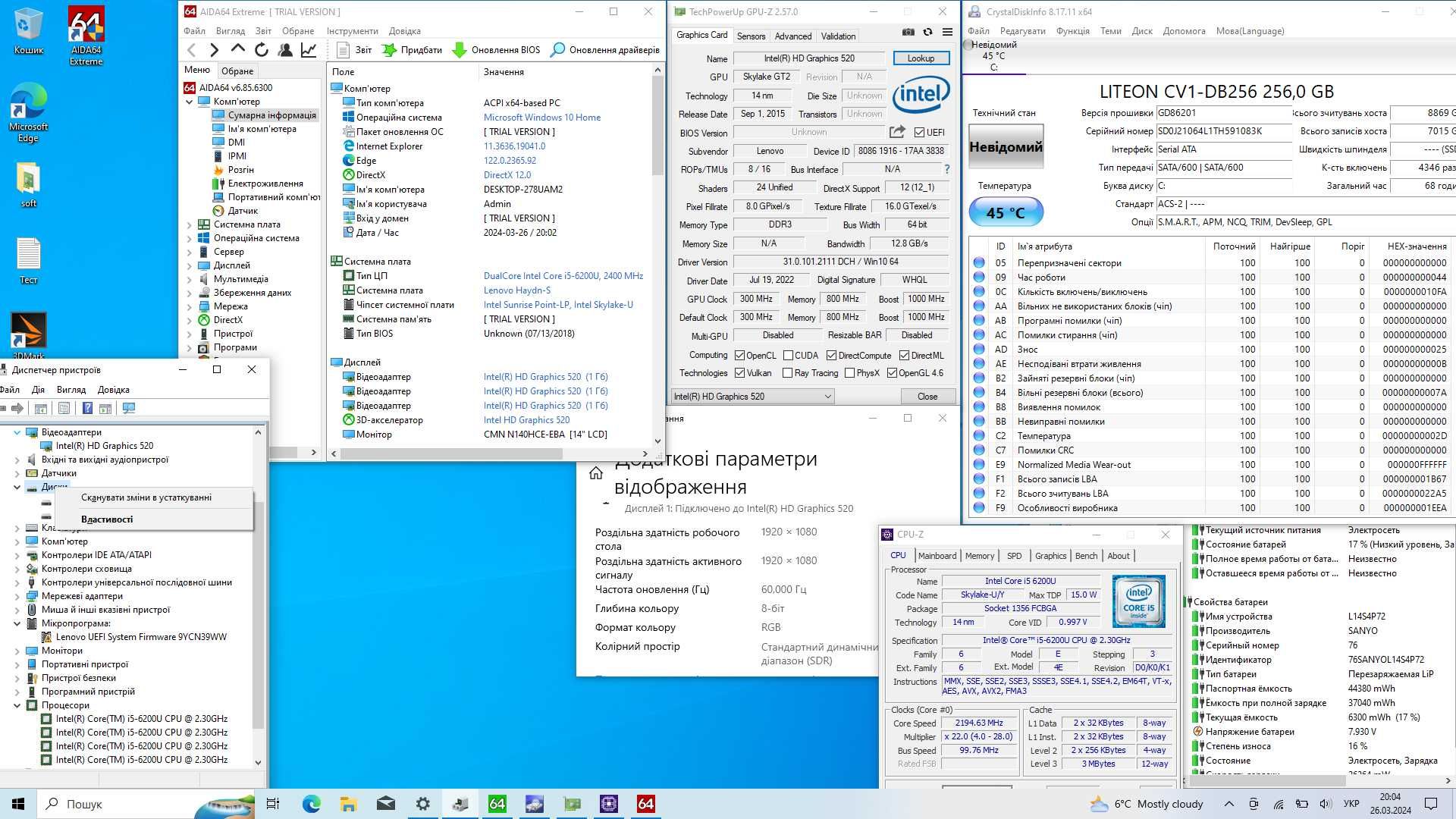Viewport: 1456px width, 819px height.
Task: Open GPU selection dropdown in GPU-Z
Action: [x=752, y=396]
